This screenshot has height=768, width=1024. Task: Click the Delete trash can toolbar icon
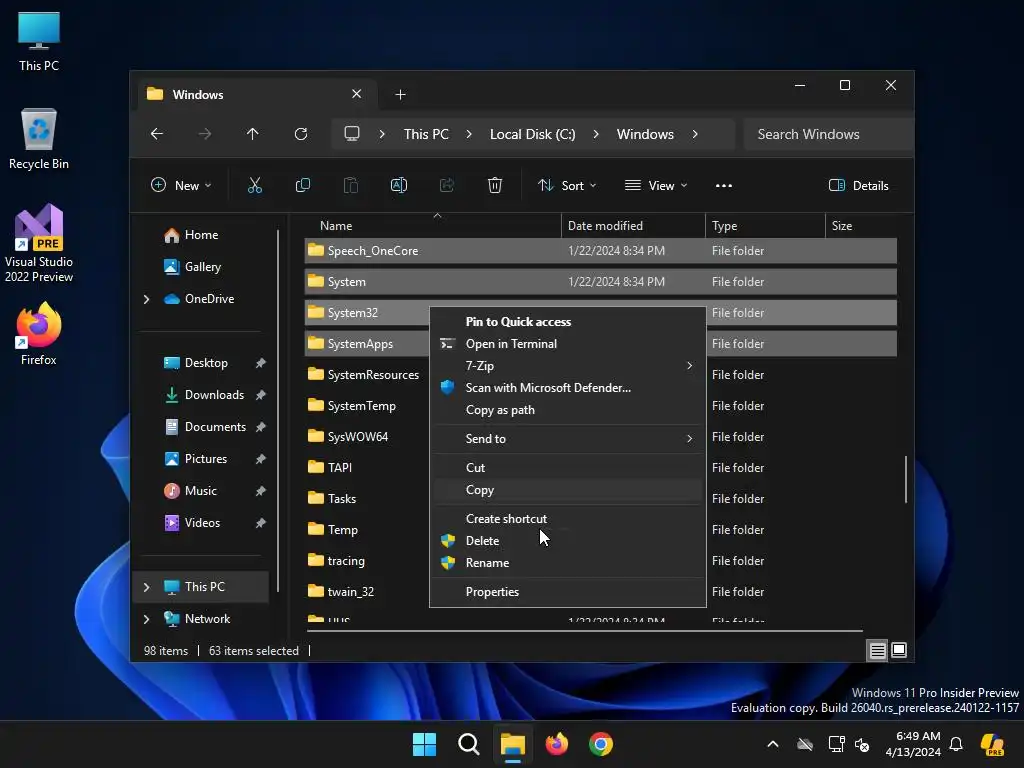click(495, 185)
